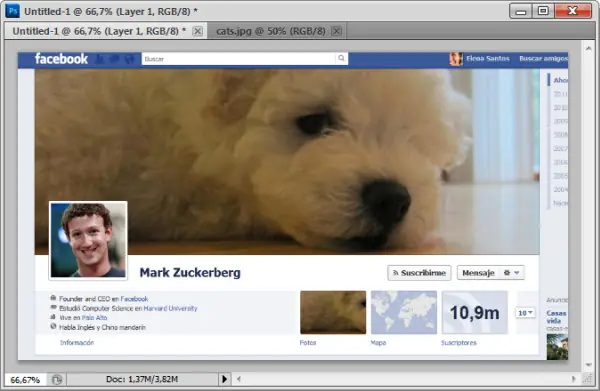
Task: Open the status bar options arrow
Action: pyautogui.click(x=225, y=379)
